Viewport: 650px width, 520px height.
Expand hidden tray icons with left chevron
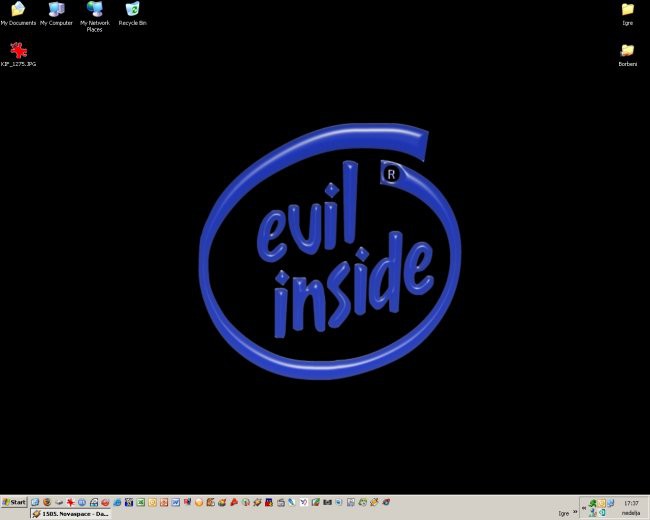[x=584, y=508]
